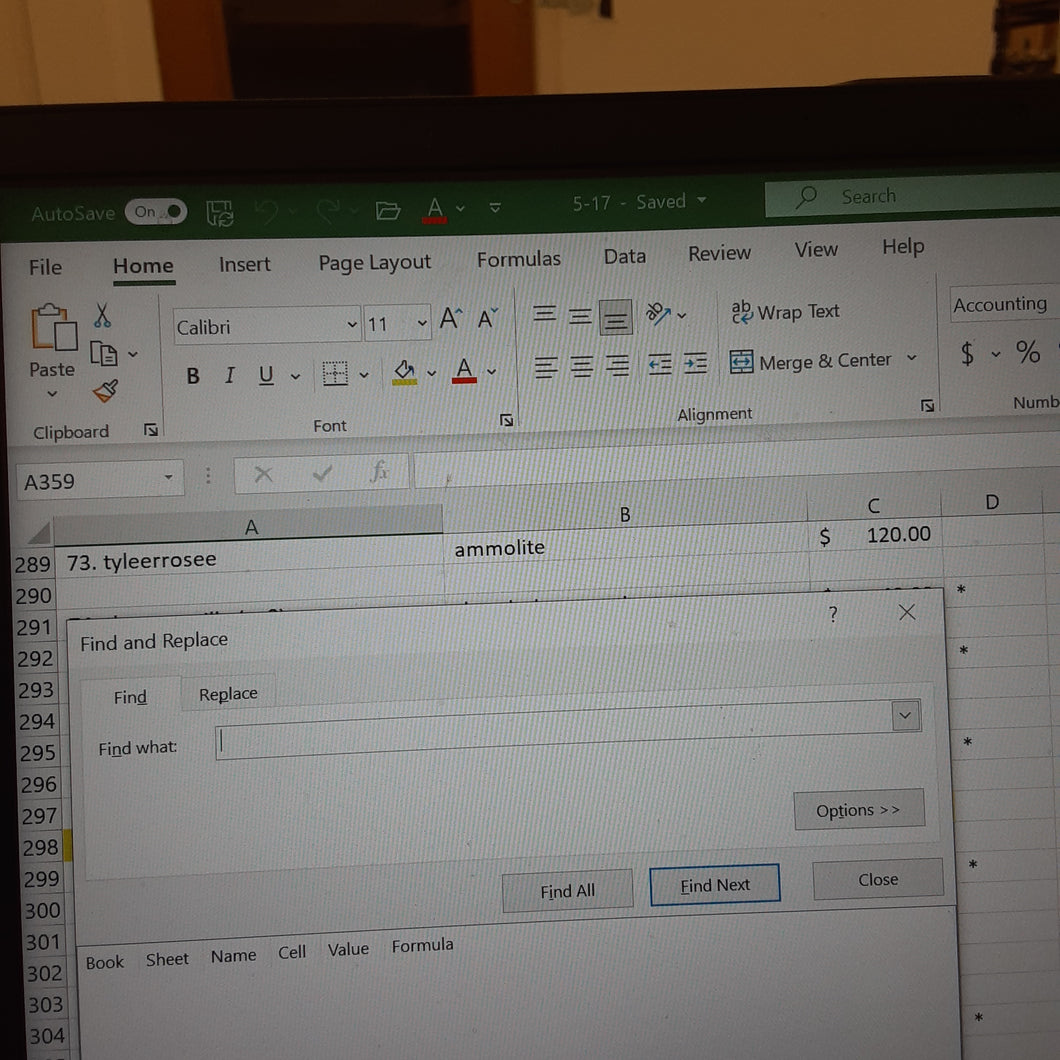Open the Merge & Center dropdown arrow
1060x1060 pixels.
[x=911, y=357]
